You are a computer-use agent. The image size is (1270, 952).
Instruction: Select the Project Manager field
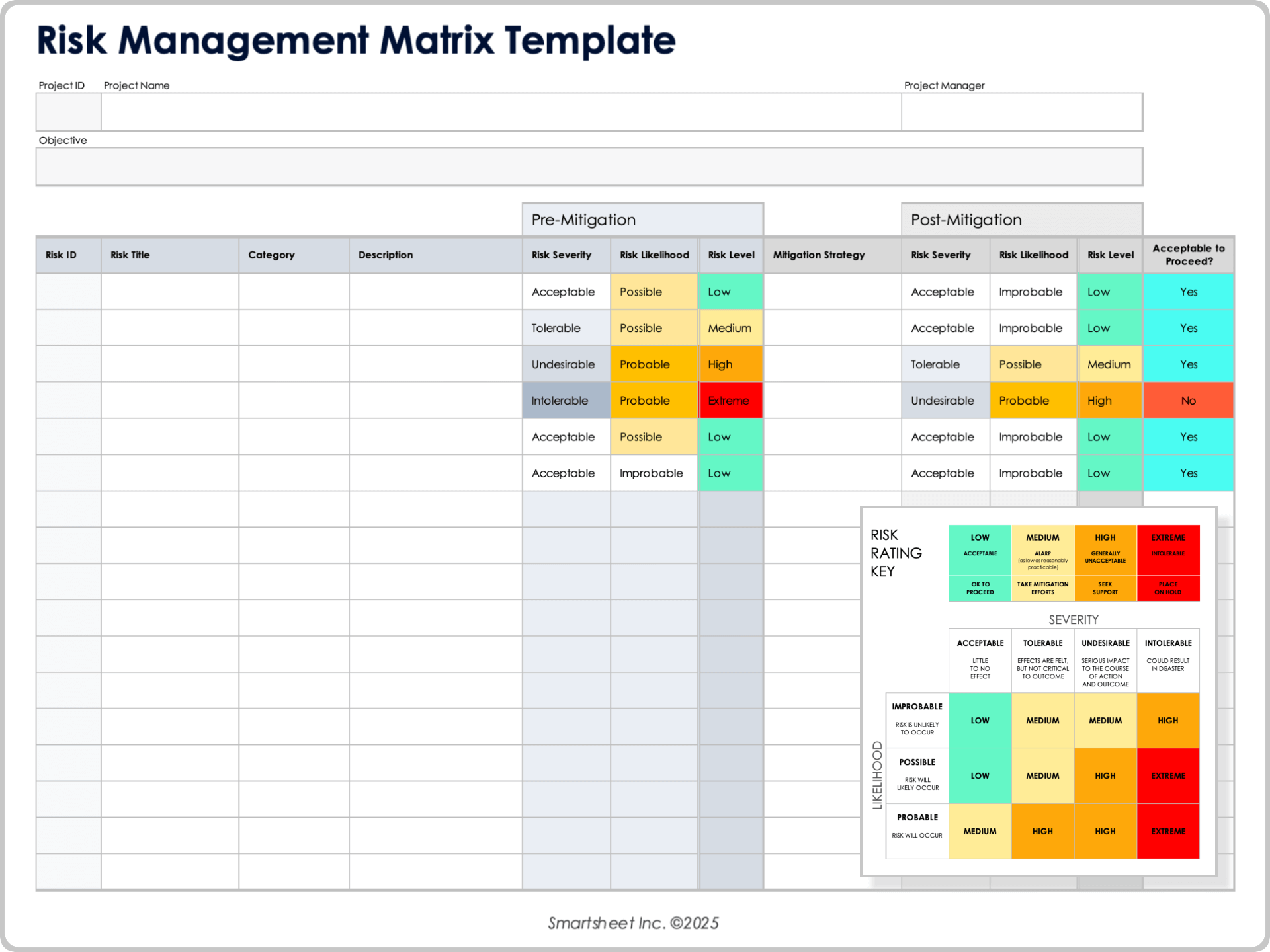pyautogui.click(x=1021, y=111)
